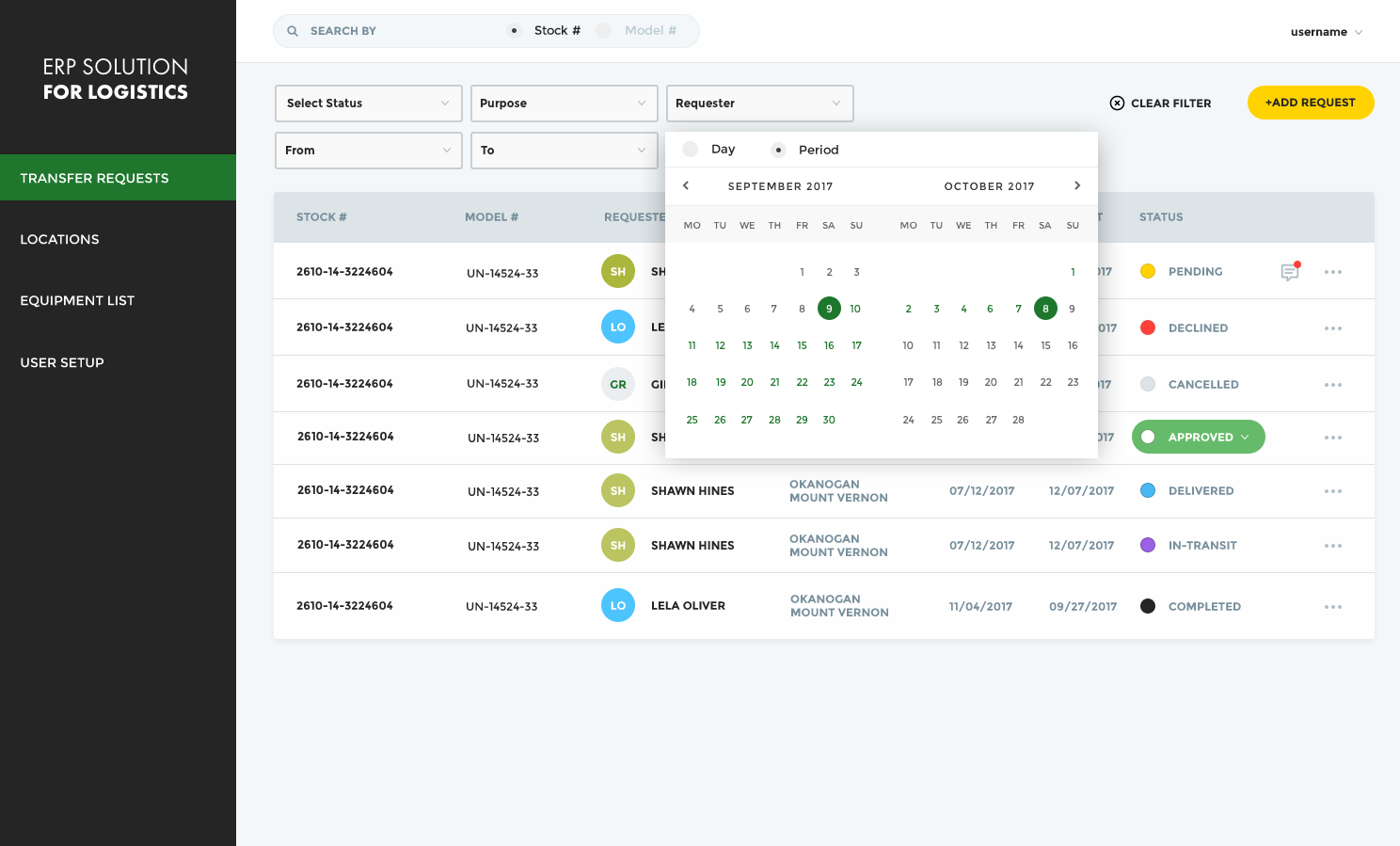Image resolution: width=1400 pixels, height=846 pixels.
Task: Open the three-dot menu for APPROVED row
Action: [x=1333, y=438]
